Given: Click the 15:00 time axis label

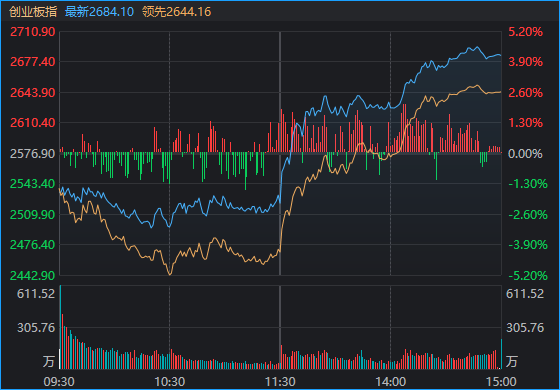Looking at the screenshot, I should pos(500,382).
